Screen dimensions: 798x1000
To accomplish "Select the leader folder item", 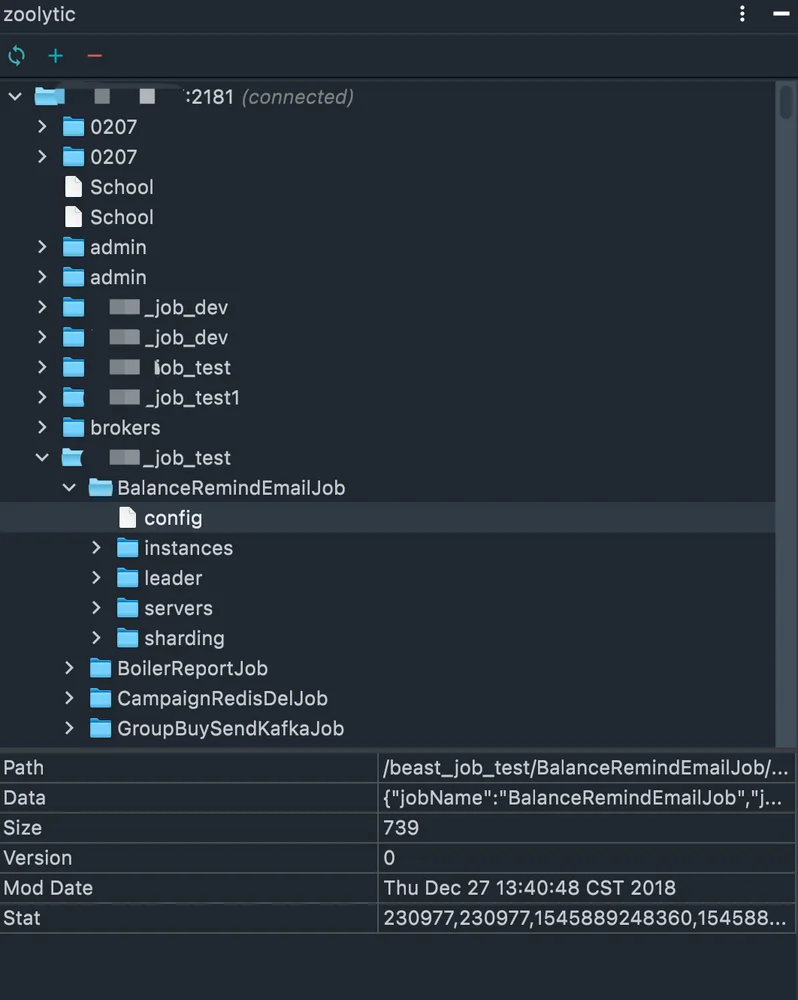I will (173, 578).
